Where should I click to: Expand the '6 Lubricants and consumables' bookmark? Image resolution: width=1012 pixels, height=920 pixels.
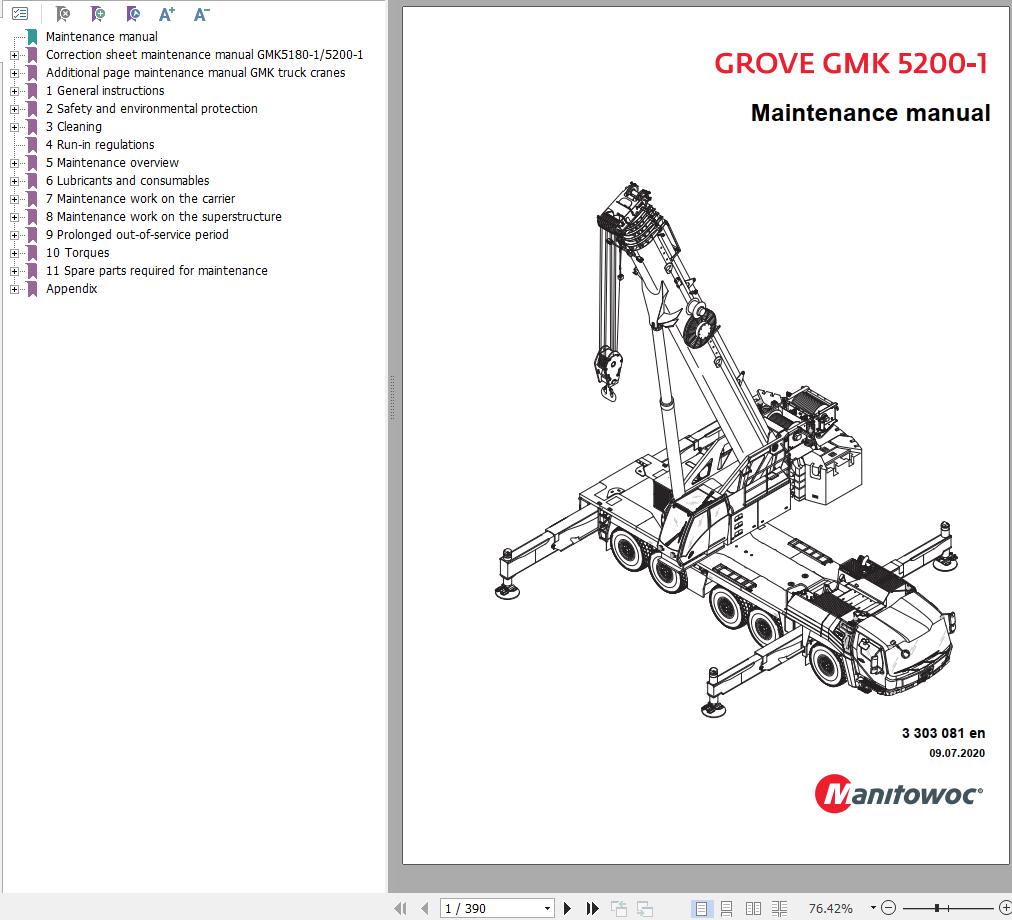(x=13, y=181)
